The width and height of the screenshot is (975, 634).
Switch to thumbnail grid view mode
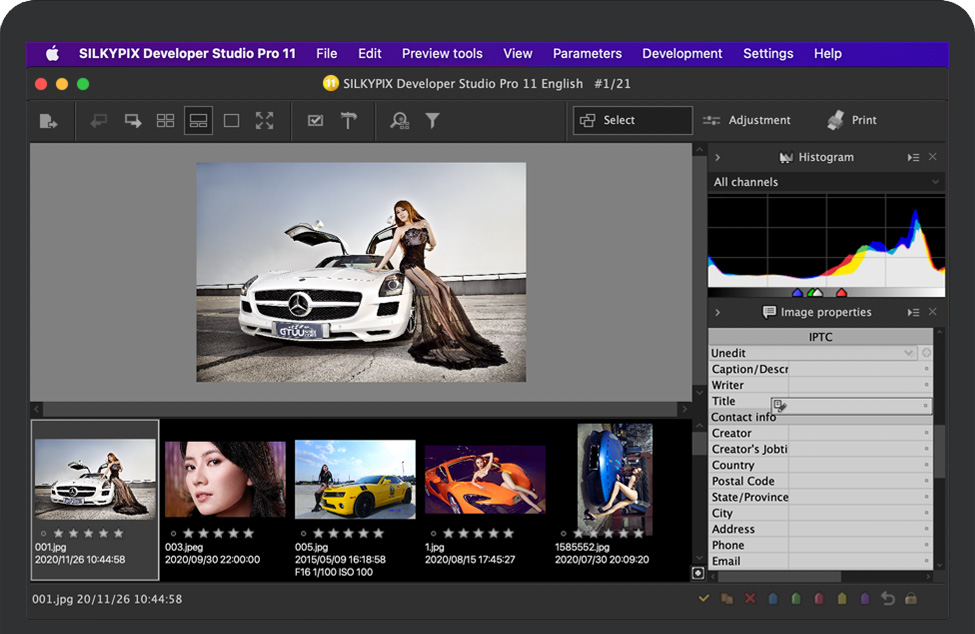point(165,121)
